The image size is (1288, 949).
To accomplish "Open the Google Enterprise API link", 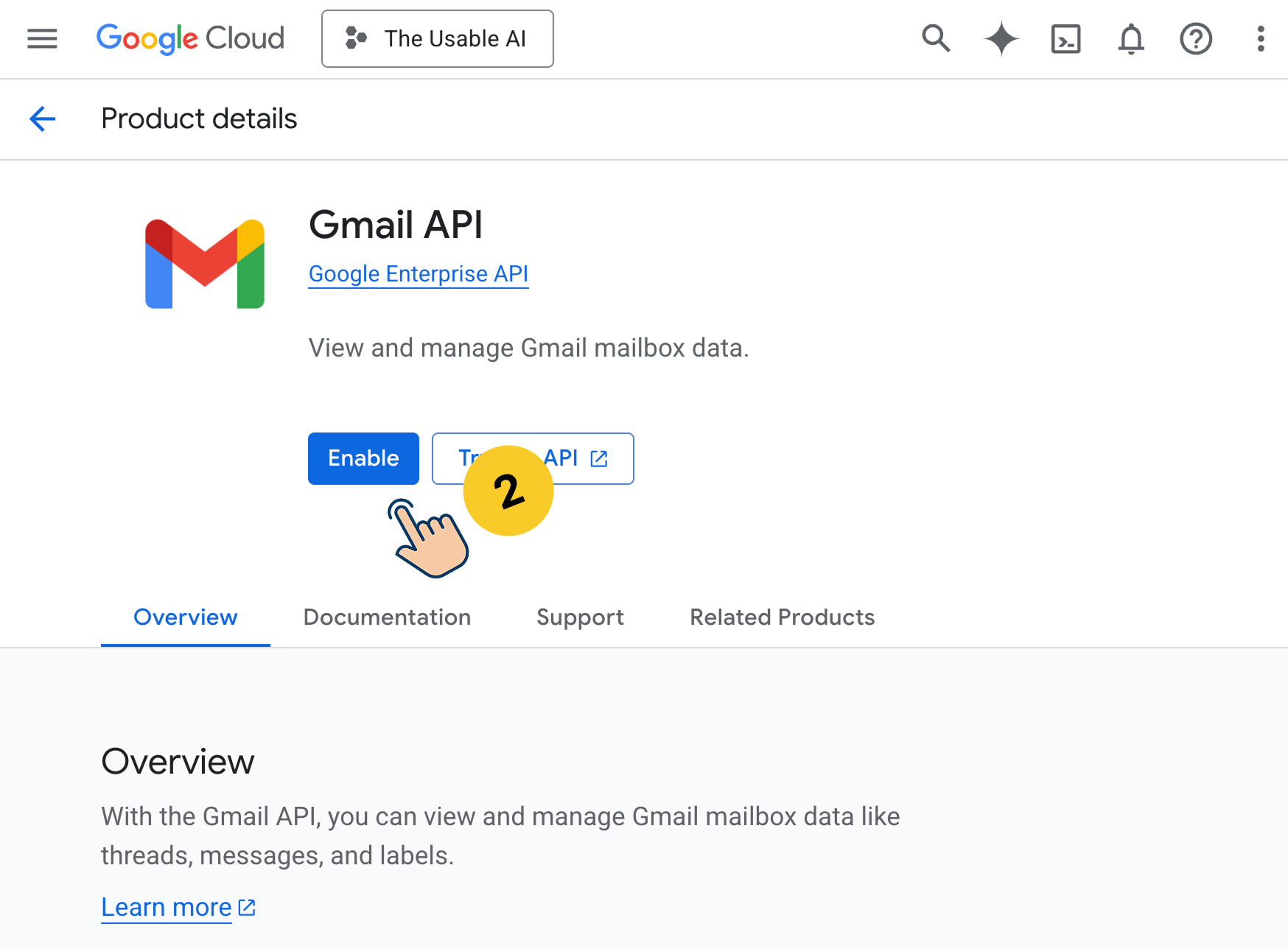I will pyautogui.click(x=419, y=274).
